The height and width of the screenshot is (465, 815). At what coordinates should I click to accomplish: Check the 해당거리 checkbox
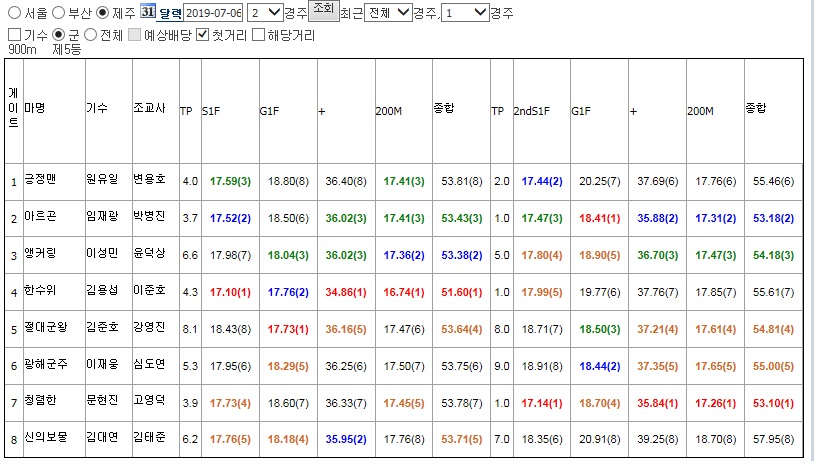[x=258, y=35]
